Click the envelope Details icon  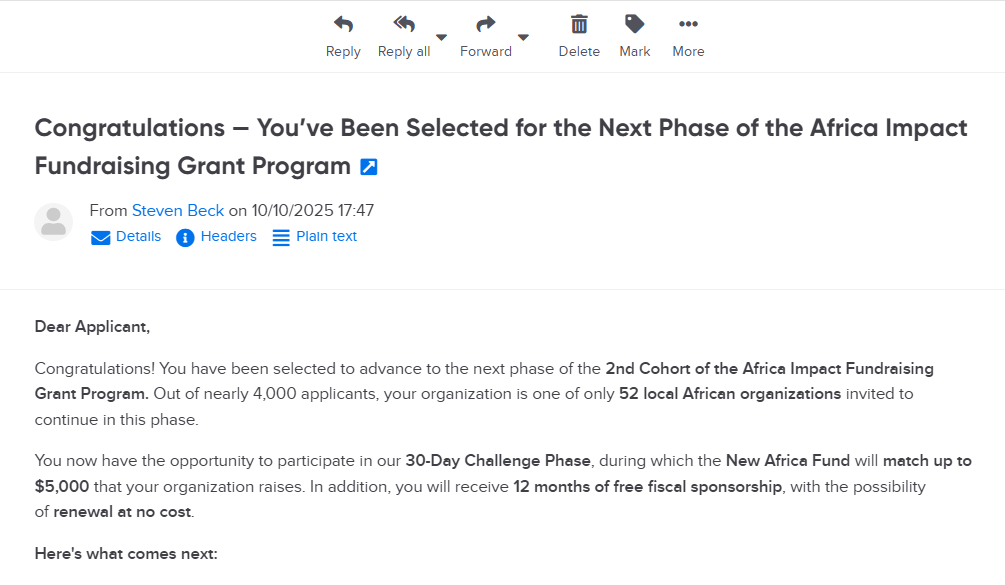(101, 237)
